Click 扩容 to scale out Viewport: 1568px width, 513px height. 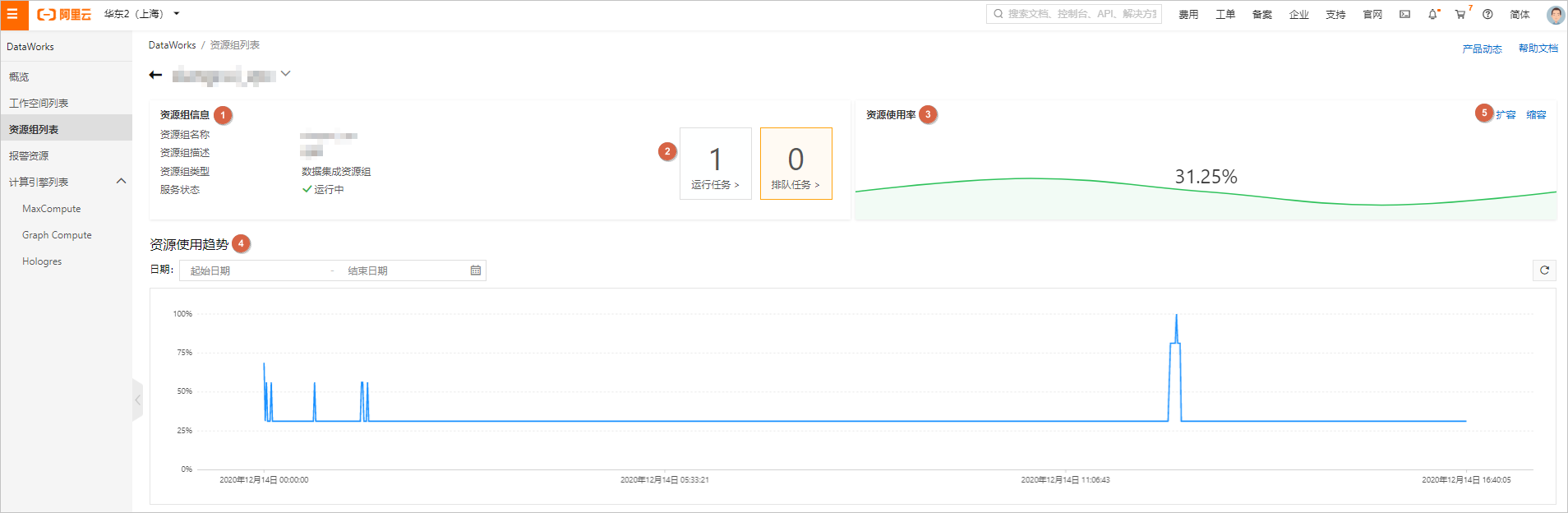click(1506, 115)
